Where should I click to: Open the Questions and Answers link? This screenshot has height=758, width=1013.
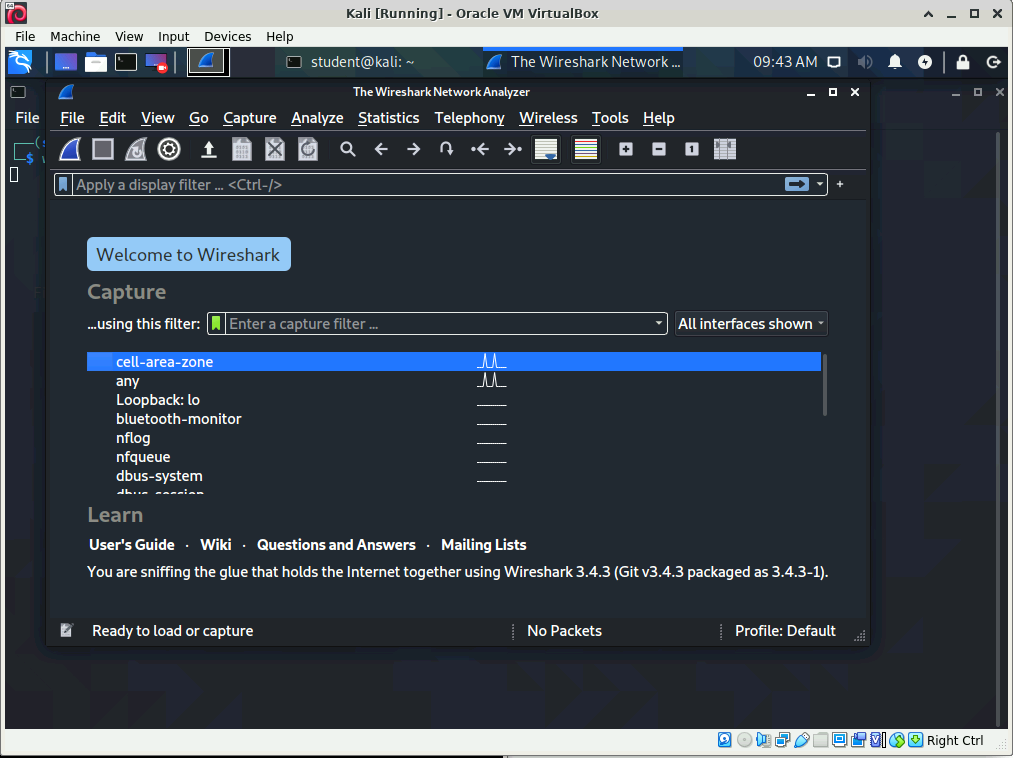[336, 545]
